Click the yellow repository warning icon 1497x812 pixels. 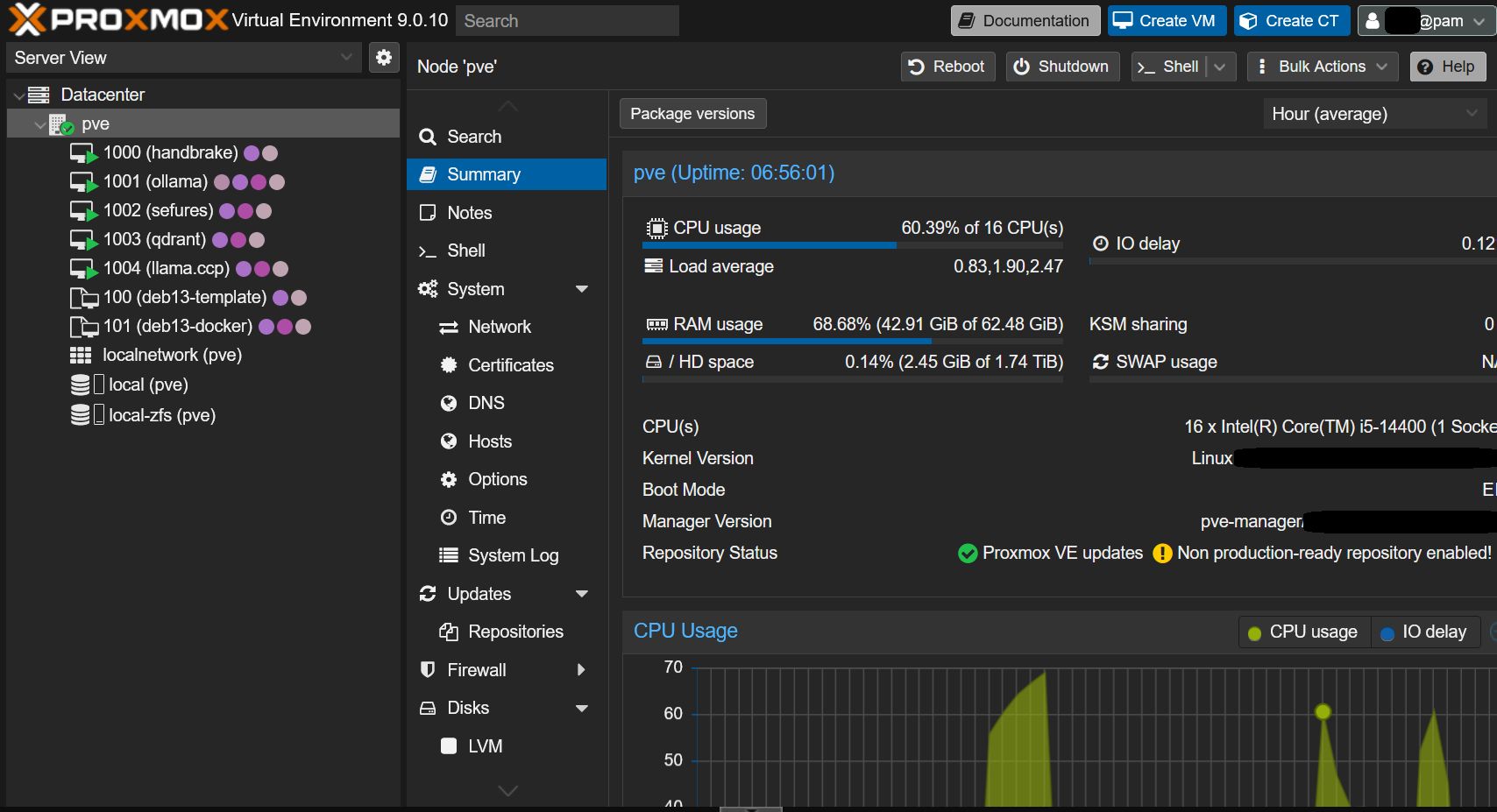point(1162,554)
